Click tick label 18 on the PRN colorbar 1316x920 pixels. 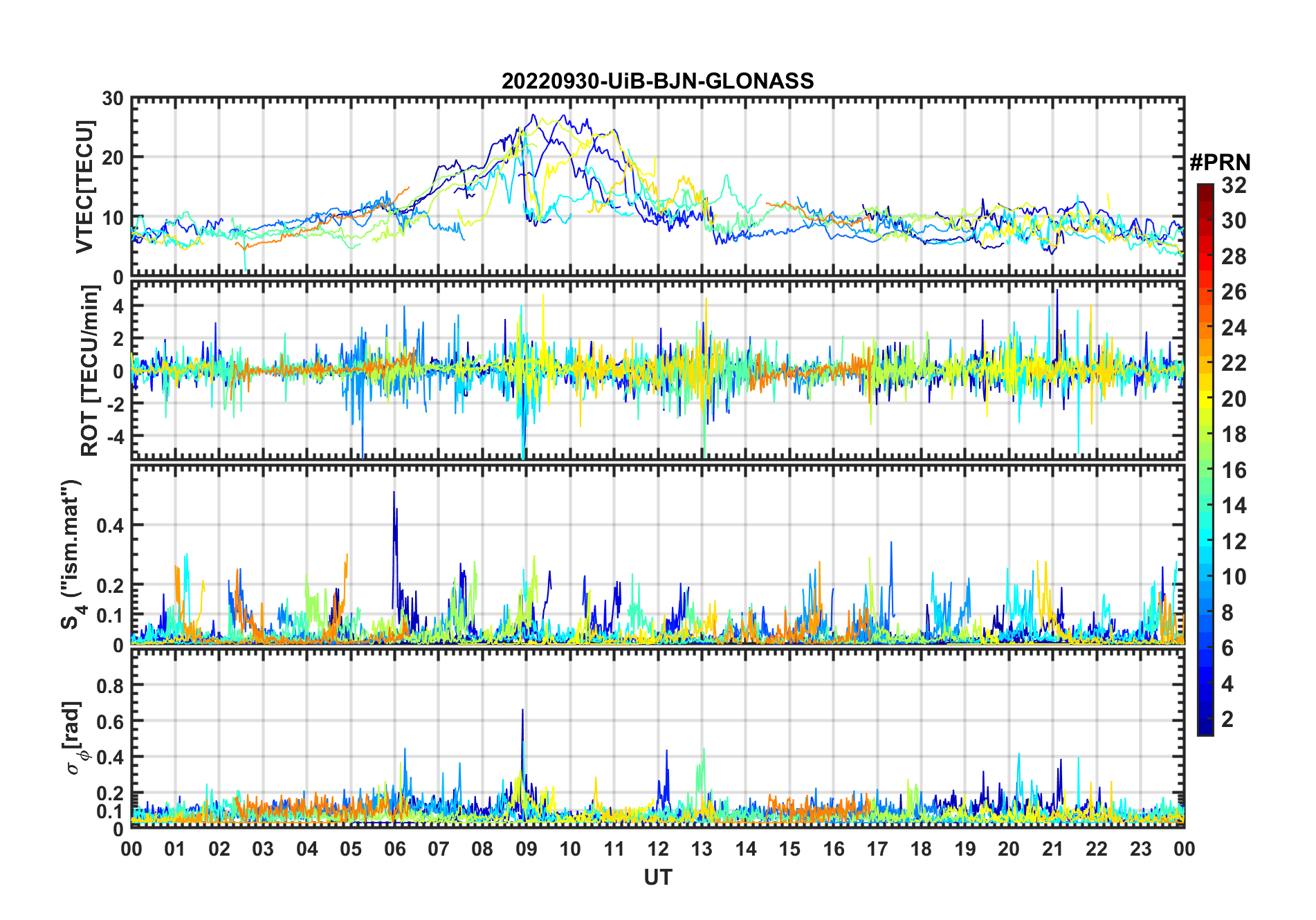[x=1234, y=434]
